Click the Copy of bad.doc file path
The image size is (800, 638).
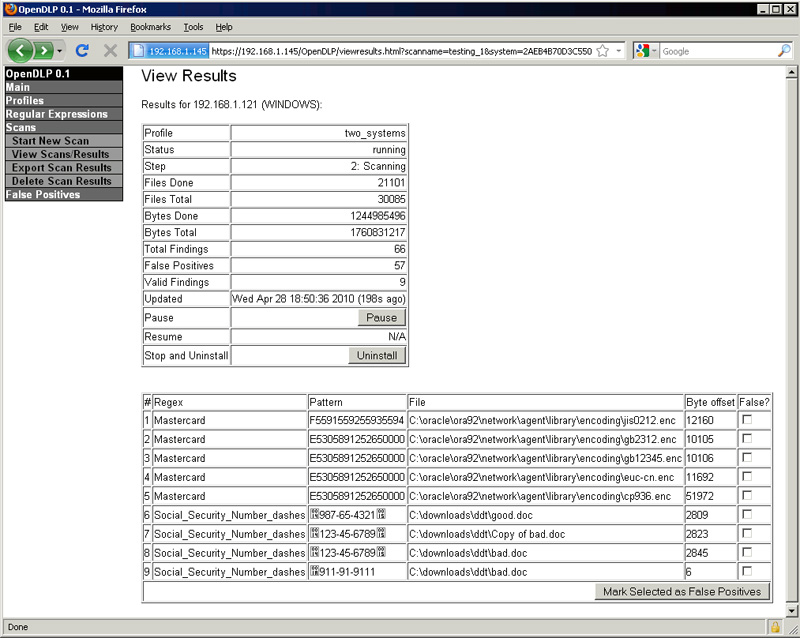click(487, 534)
